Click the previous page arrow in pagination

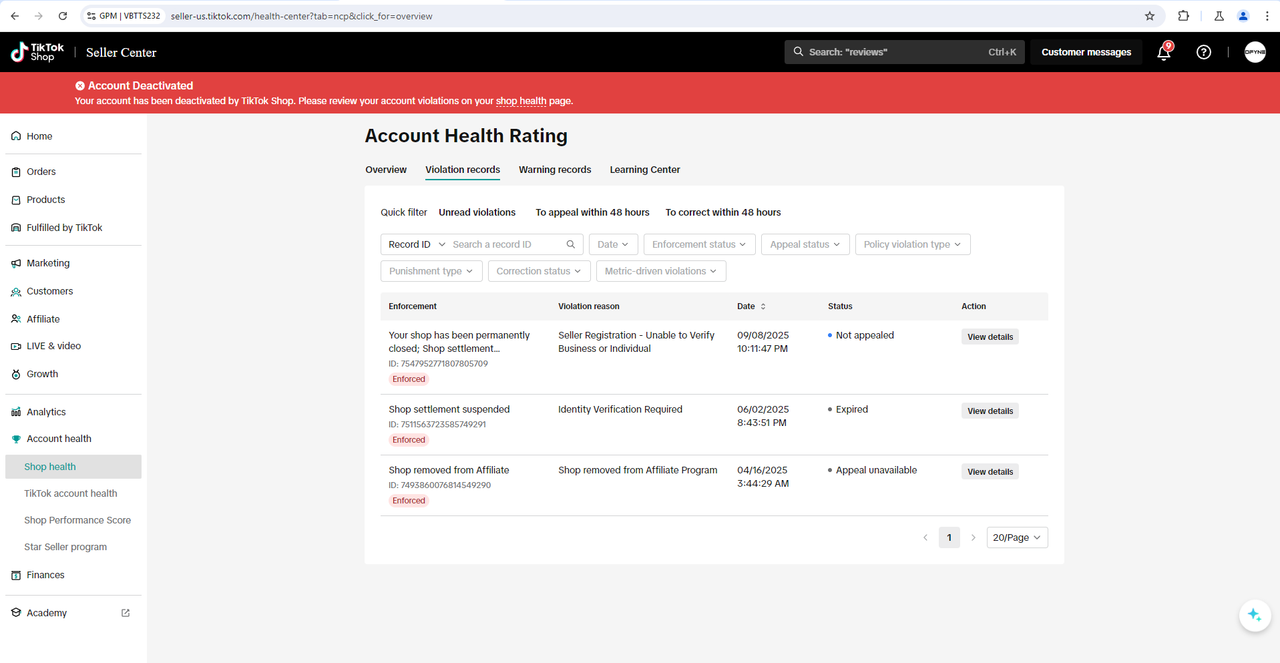click(925, 538)
